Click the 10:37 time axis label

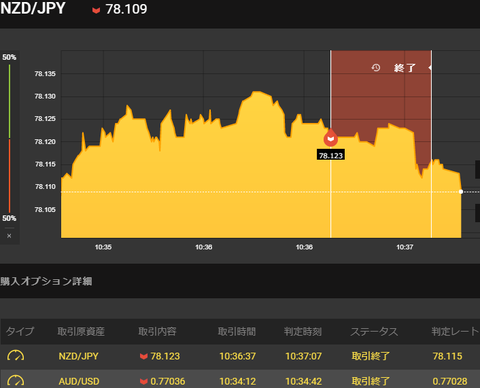point(404,247)
